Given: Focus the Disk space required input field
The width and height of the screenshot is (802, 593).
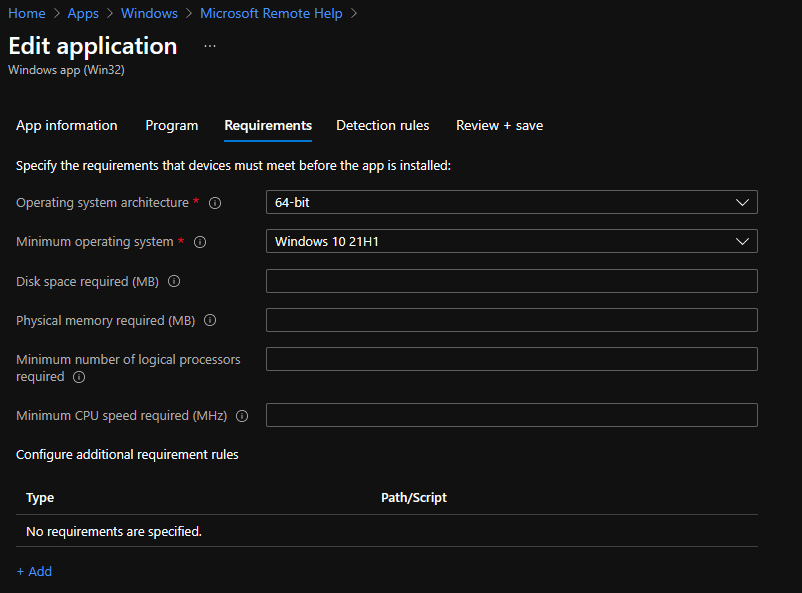Looking at the screenshot, I should (511, 281).
